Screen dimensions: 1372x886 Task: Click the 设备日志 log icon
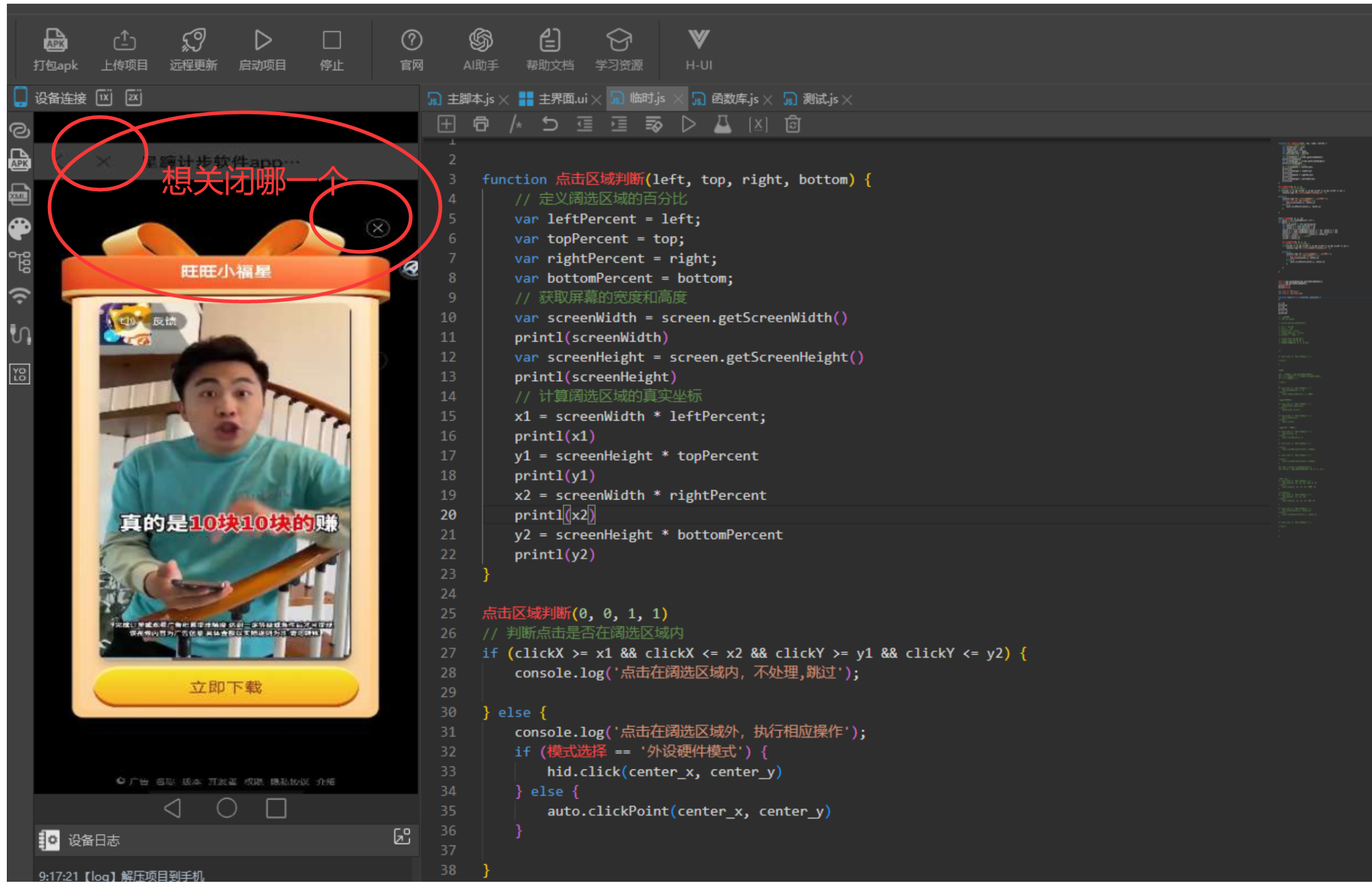(49, 841)
